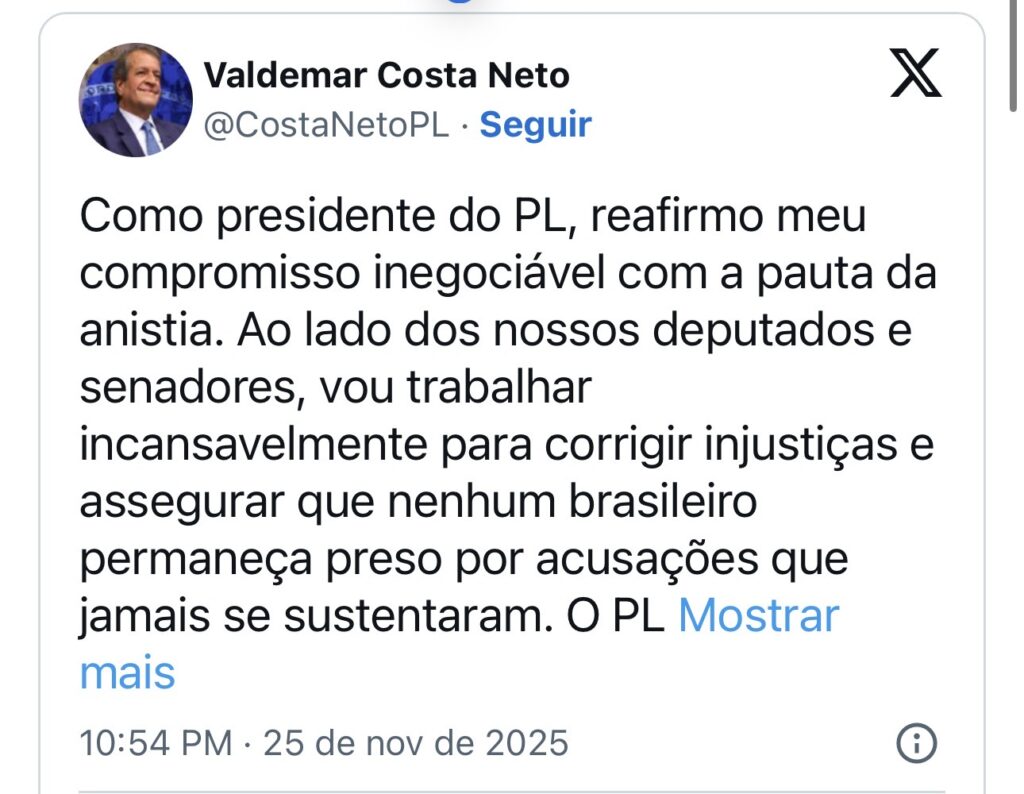1024x794 pixels.
Task: Click Valdemar Costa Neto's profile picture
Action: [135, 100]
